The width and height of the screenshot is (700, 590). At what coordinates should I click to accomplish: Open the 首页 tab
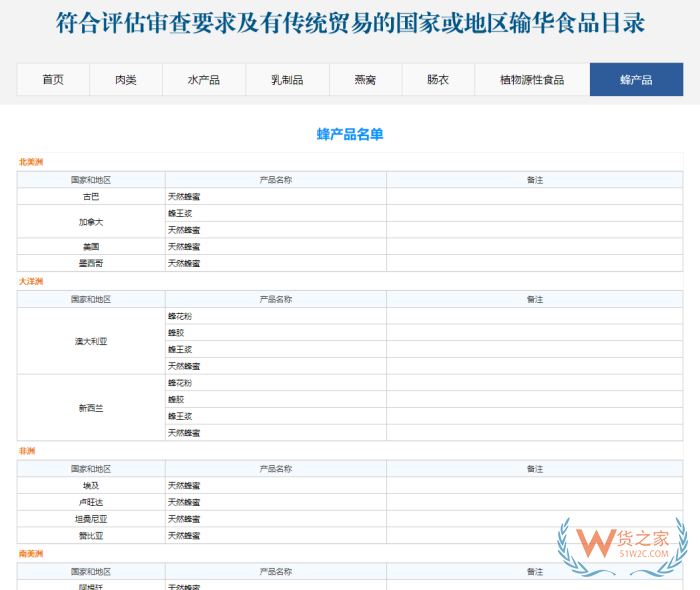[53, 79]
